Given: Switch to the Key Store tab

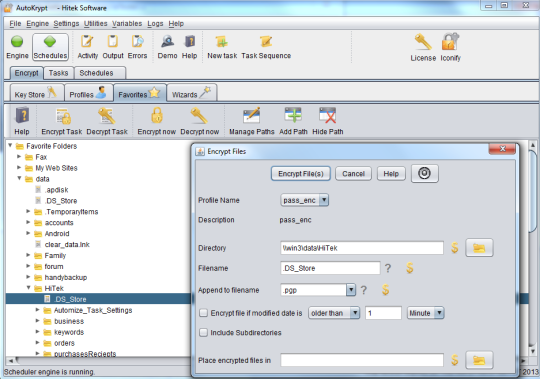Looking at the screenshot, I should (37, 93).
